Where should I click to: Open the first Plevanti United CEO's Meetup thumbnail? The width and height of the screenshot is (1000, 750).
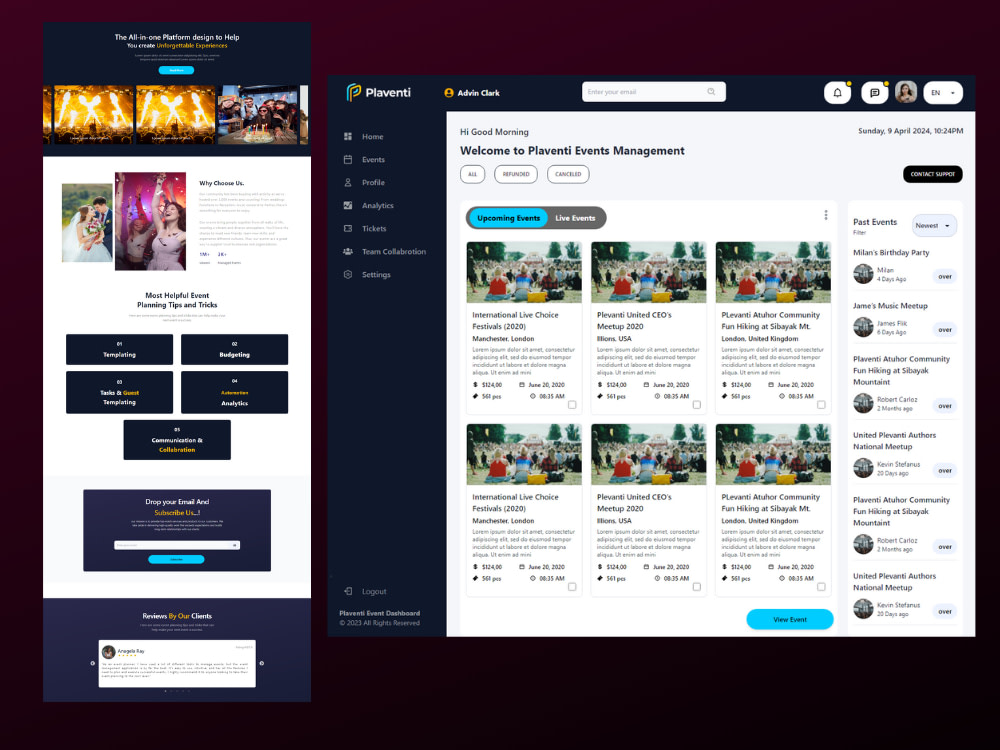649,272
